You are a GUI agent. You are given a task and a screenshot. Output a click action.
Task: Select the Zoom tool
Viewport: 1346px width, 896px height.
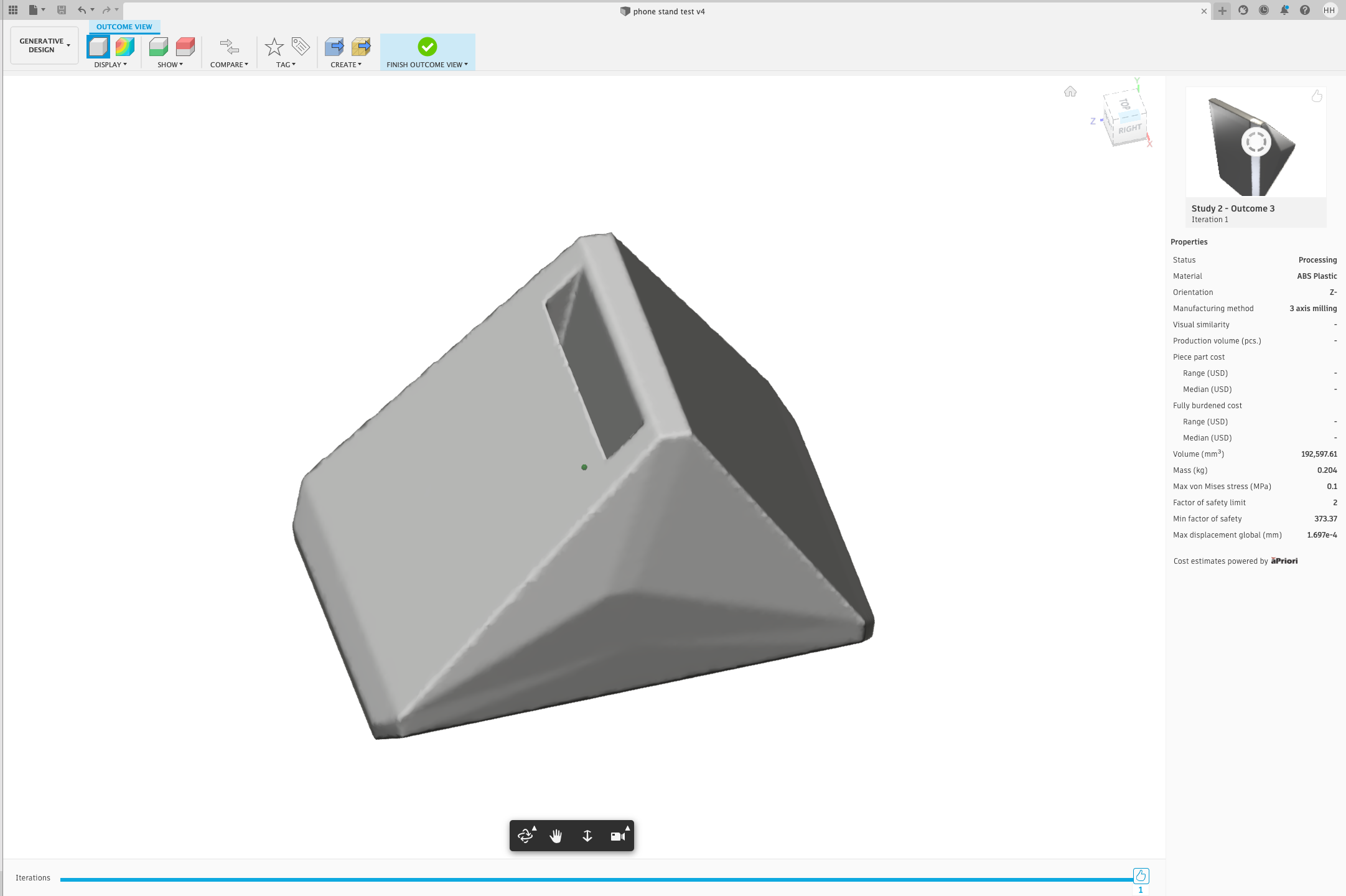tap(586, 836)
